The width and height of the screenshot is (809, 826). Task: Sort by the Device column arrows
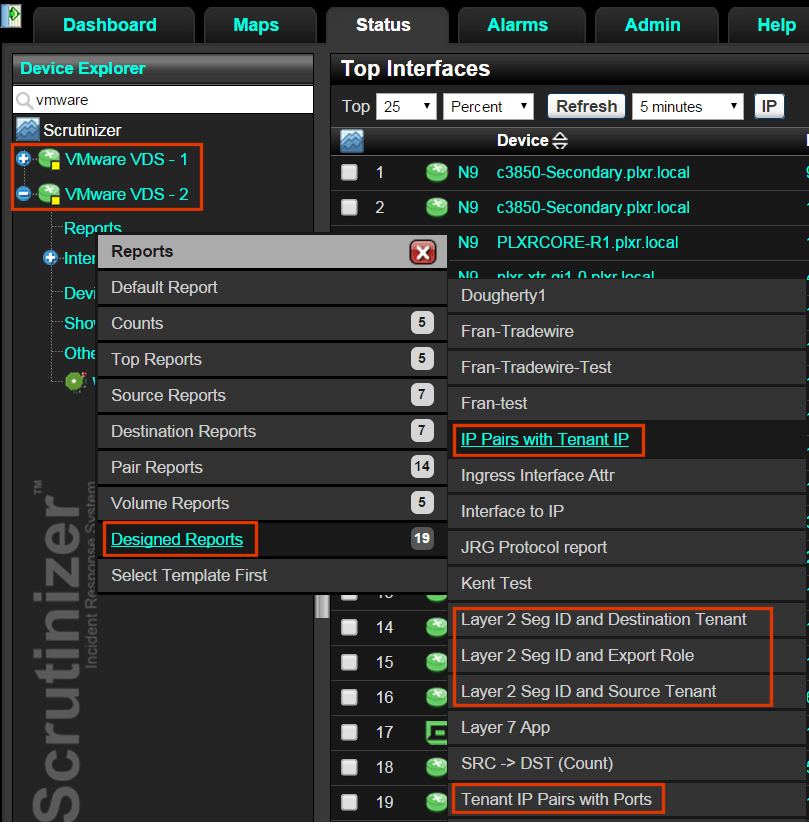point(560,141)
